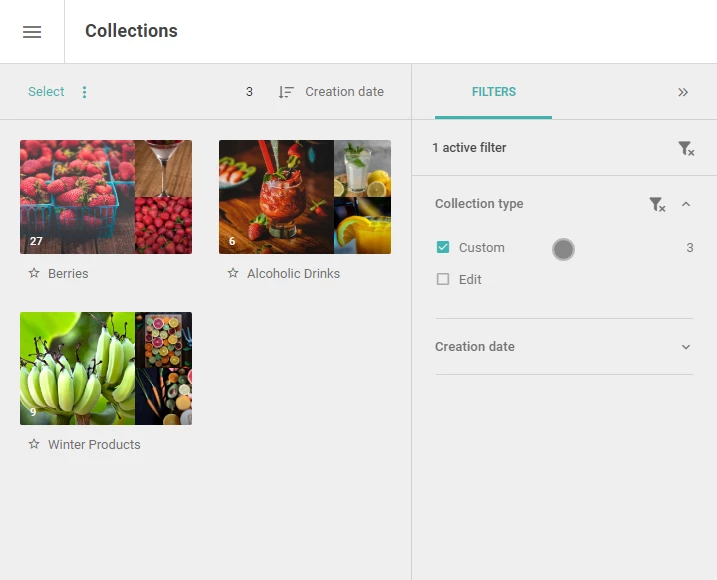Collapse filters panel with double chevron
717x580 pixels.
(x=683, y=92)
